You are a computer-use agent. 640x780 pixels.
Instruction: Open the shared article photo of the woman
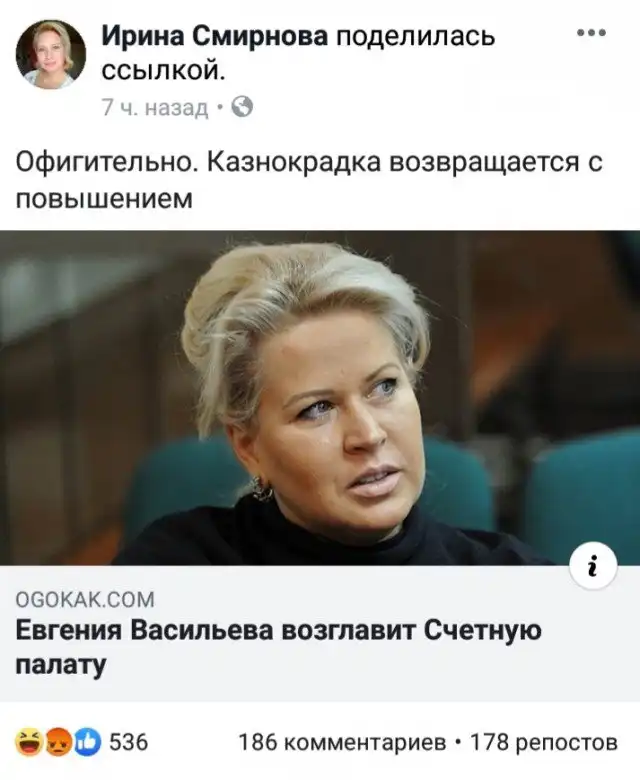coord(320,397)
